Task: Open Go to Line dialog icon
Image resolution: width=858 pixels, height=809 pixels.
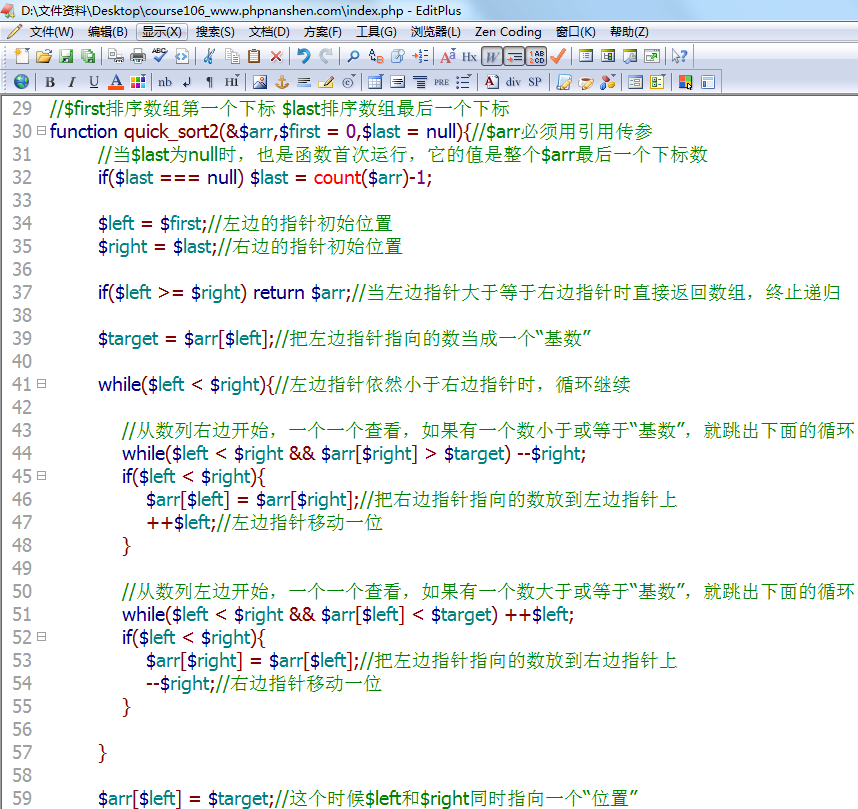Action: pyautogui.click(x=420, y=56)
